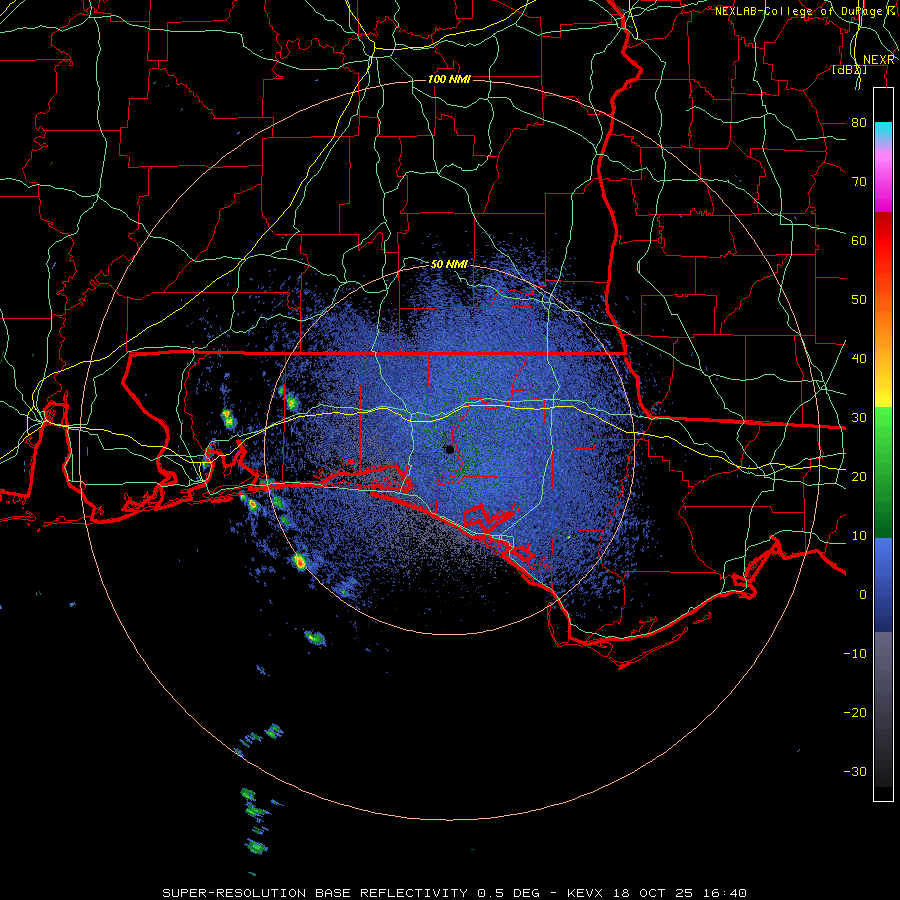Click the black radar site dot at center
The image size is (900, 900).
click(450, 449)
